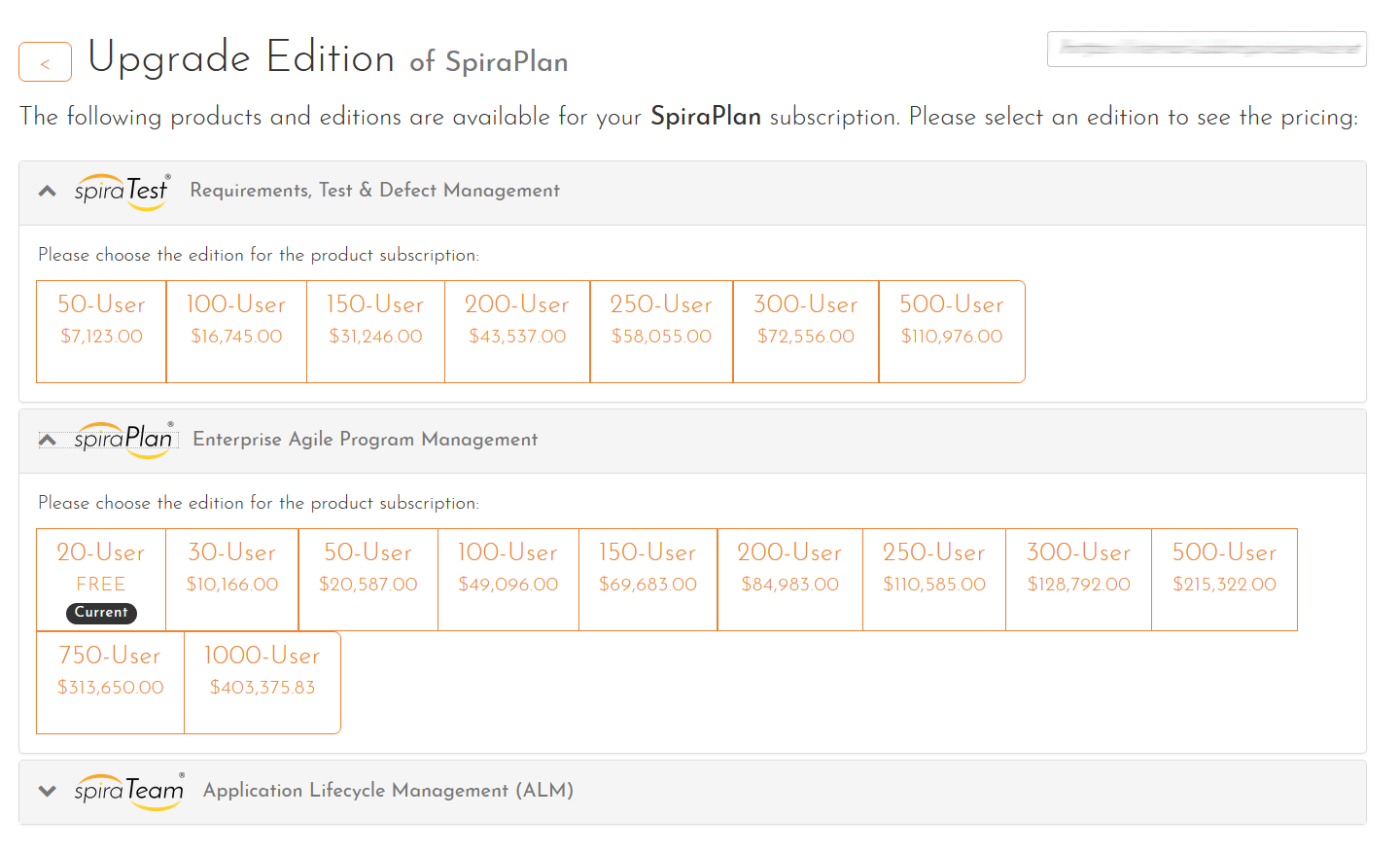Collapse the SpiraPlan section chevron
1400x853 pixels.
(47, 440)
